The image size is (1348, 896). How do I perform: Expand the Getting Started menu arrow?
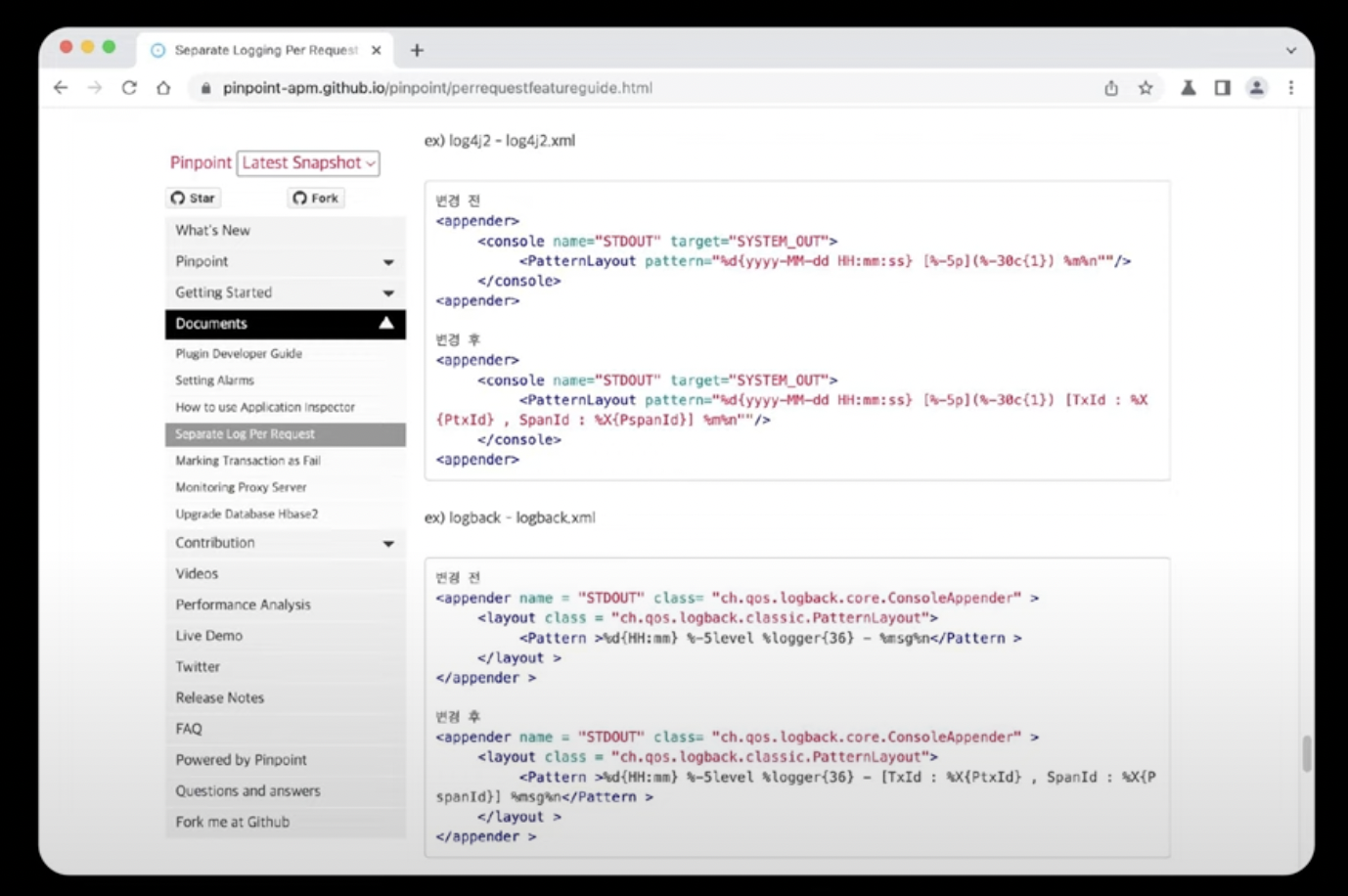coord(388,293)
